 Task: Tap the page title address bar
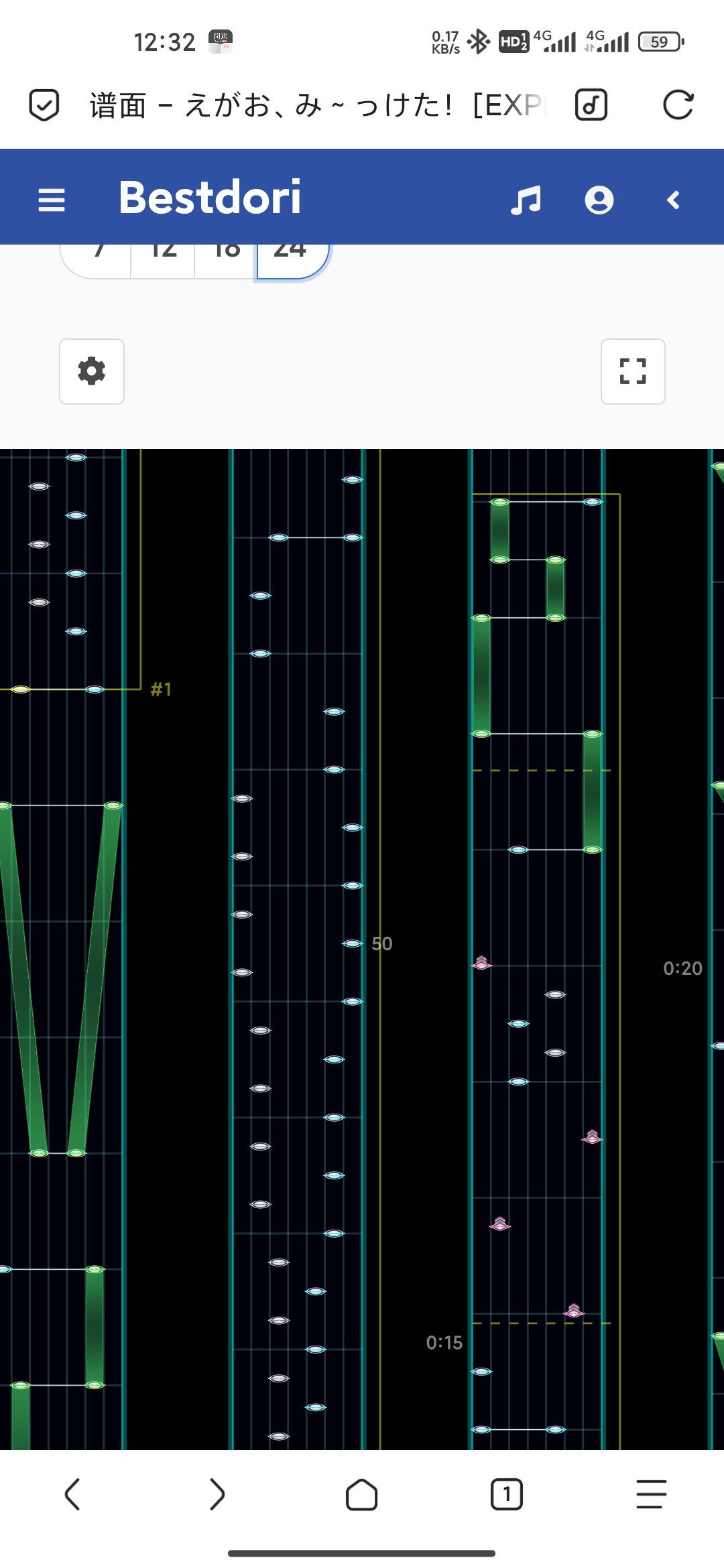point(318,105)
